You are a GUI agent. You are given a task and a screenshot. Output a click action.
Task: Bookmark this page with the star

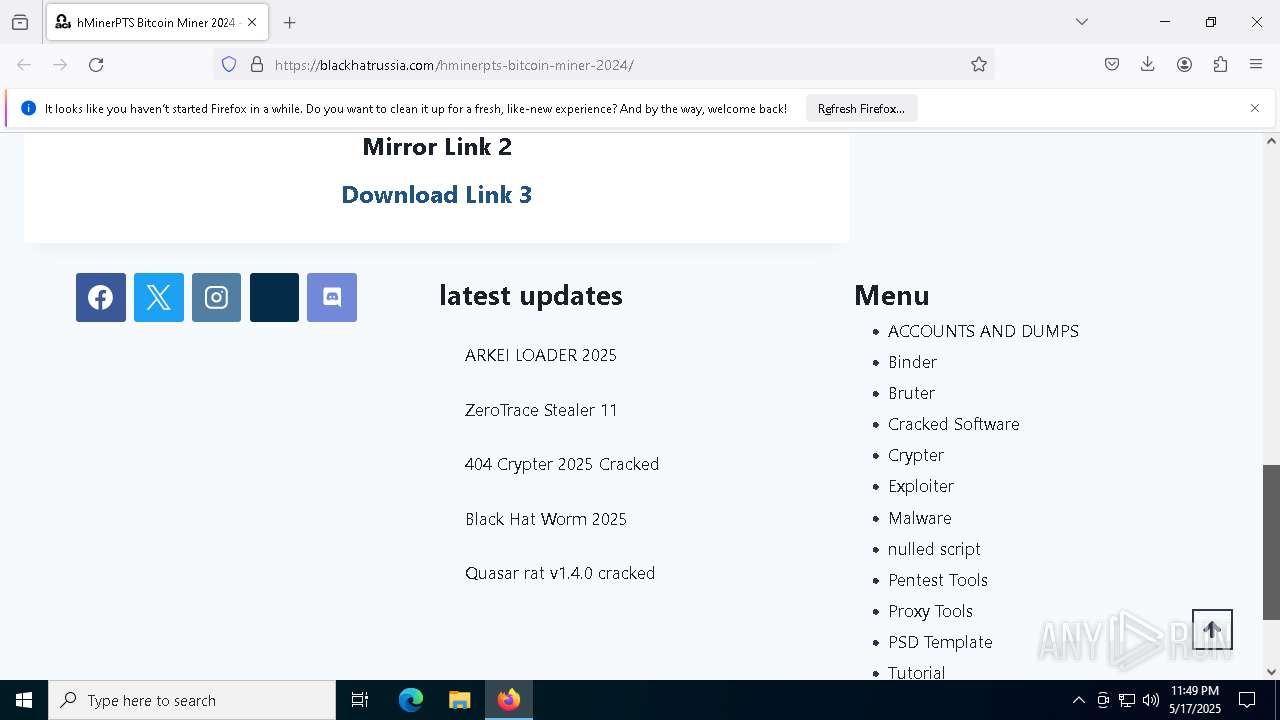(979, 65)
